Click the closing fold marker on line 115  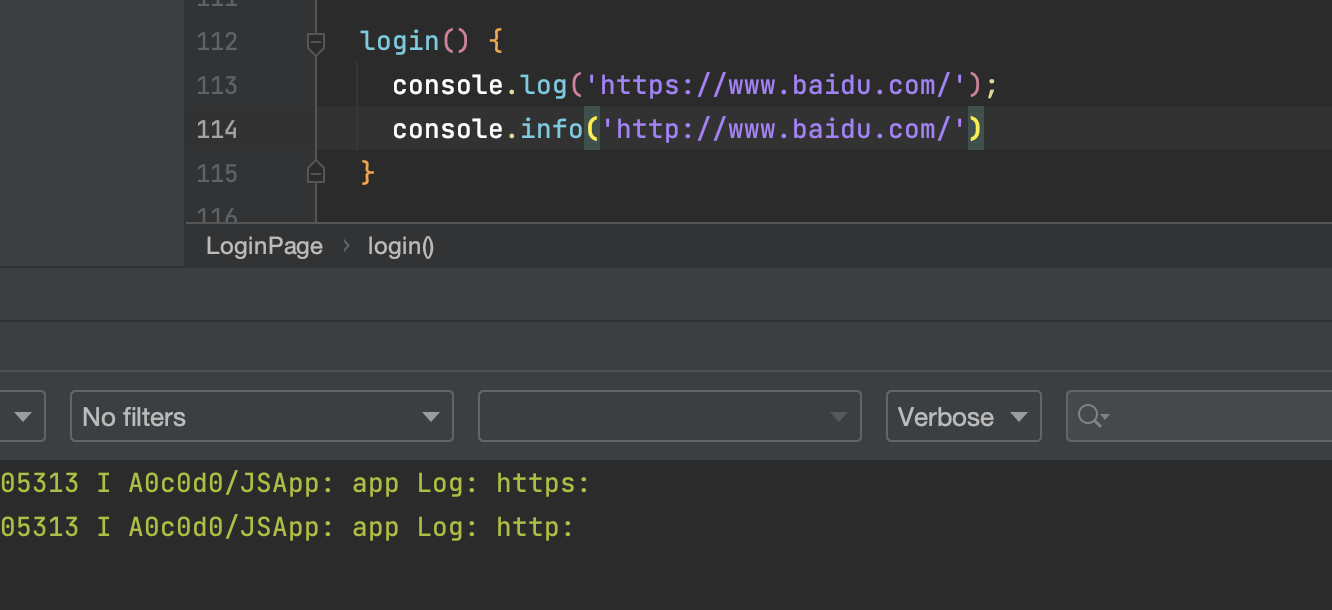tap(316, 173)
